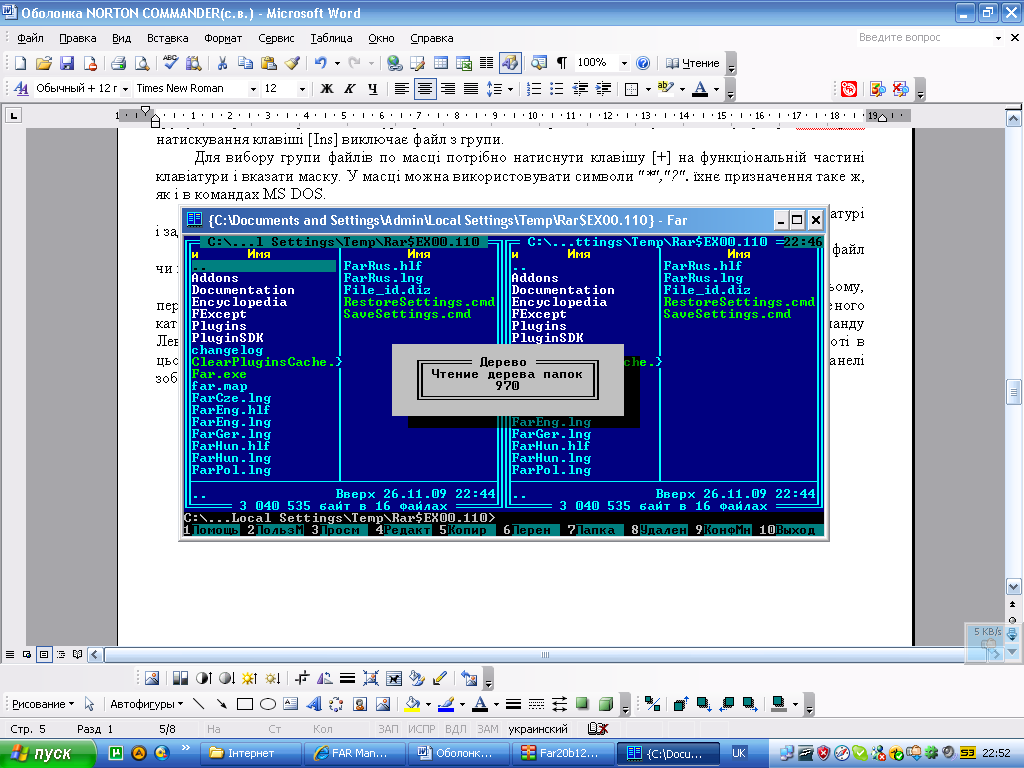
Task: Switch to Інтернет taskbar window
Action: click(x=251, y=753)
